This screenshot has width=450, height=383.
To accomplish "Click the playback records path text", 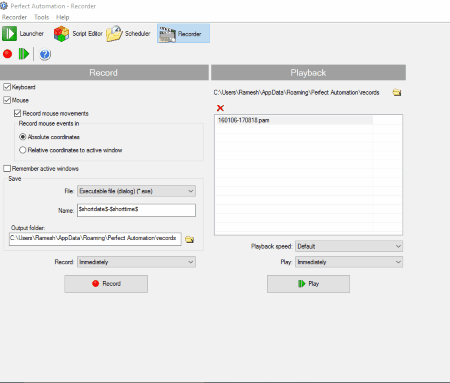I will pos(296,93).
